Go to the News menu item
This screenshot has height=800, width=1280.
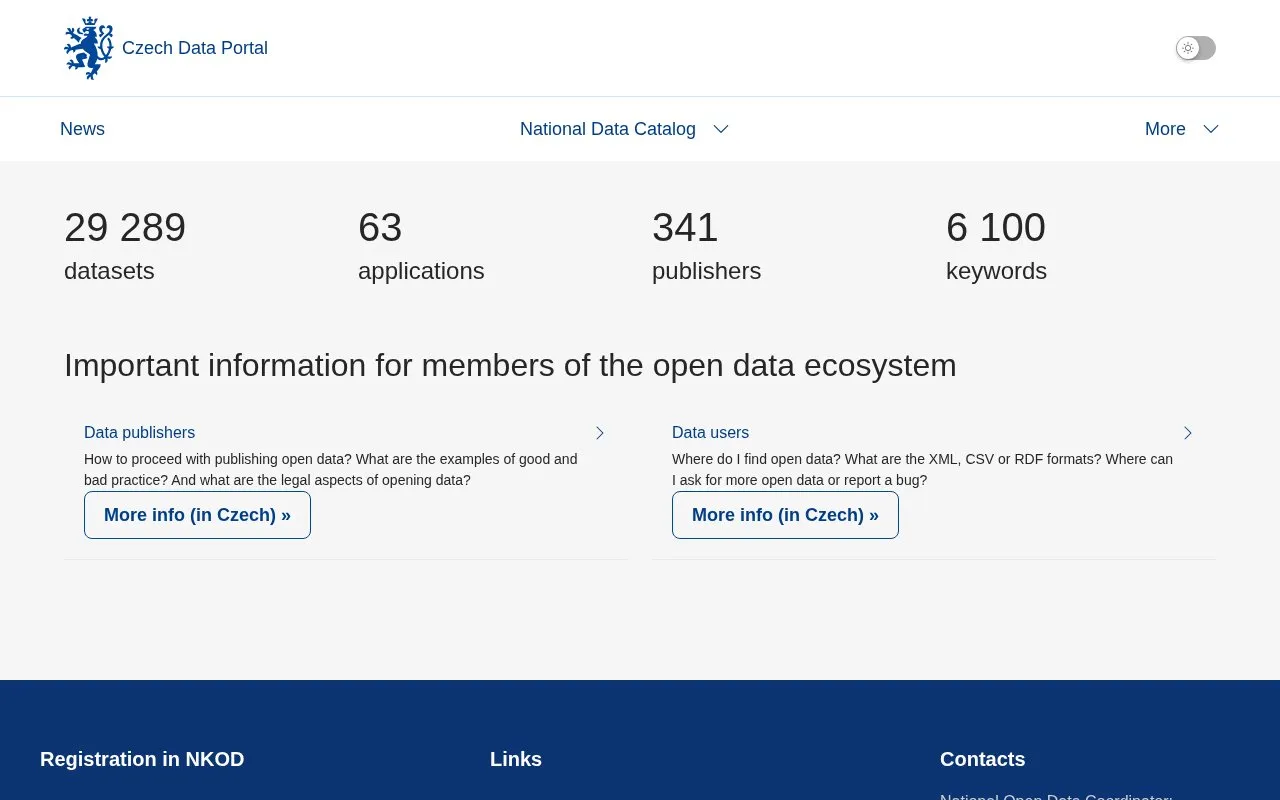click(x=82, y=129)
